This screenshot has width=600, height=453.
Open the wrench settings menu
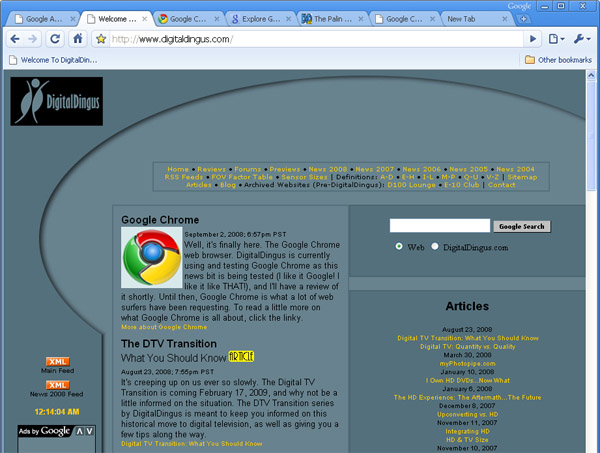[x=582, y=39]
